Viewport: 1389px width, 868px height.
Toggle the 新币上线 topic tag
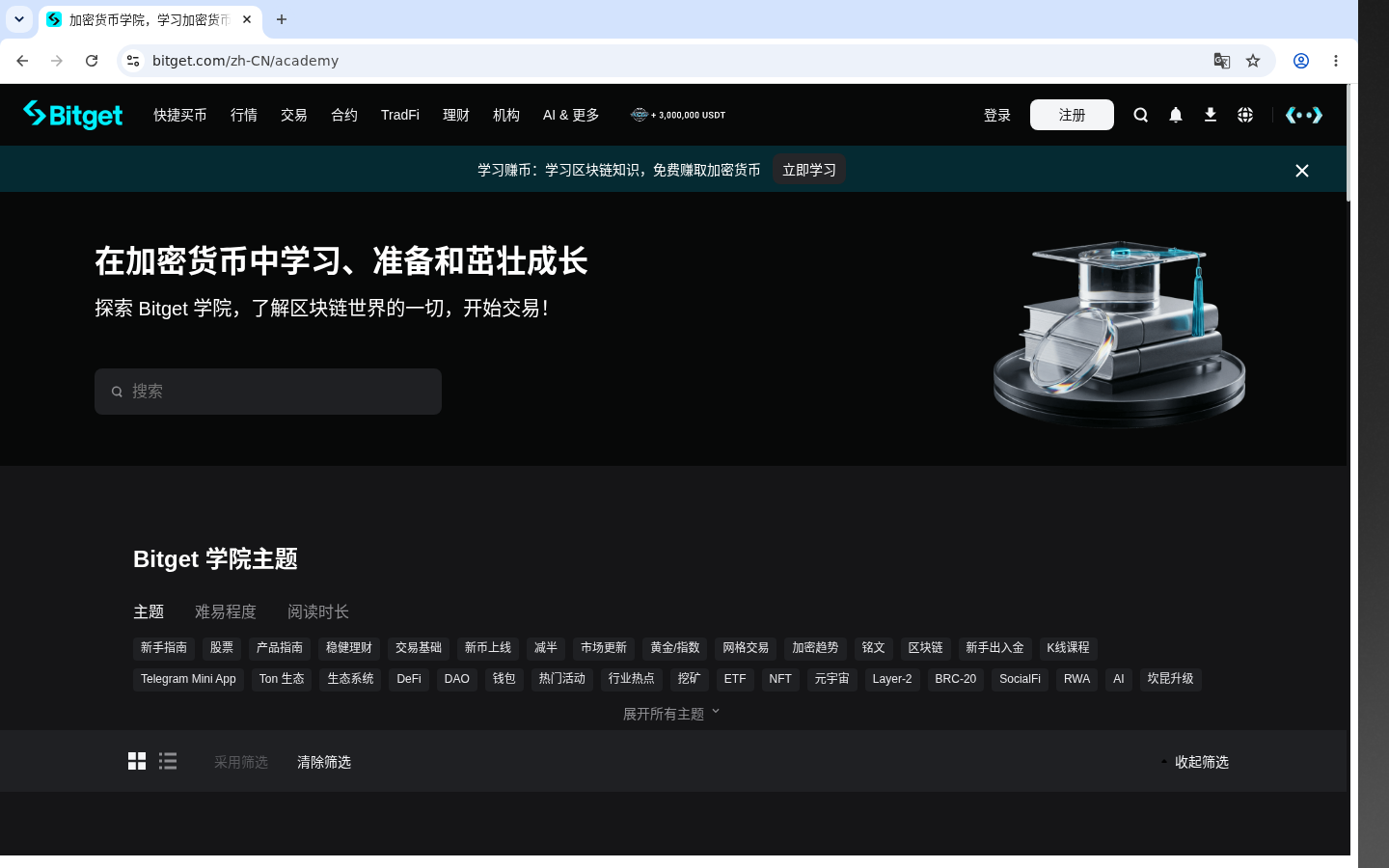[488, 648]
